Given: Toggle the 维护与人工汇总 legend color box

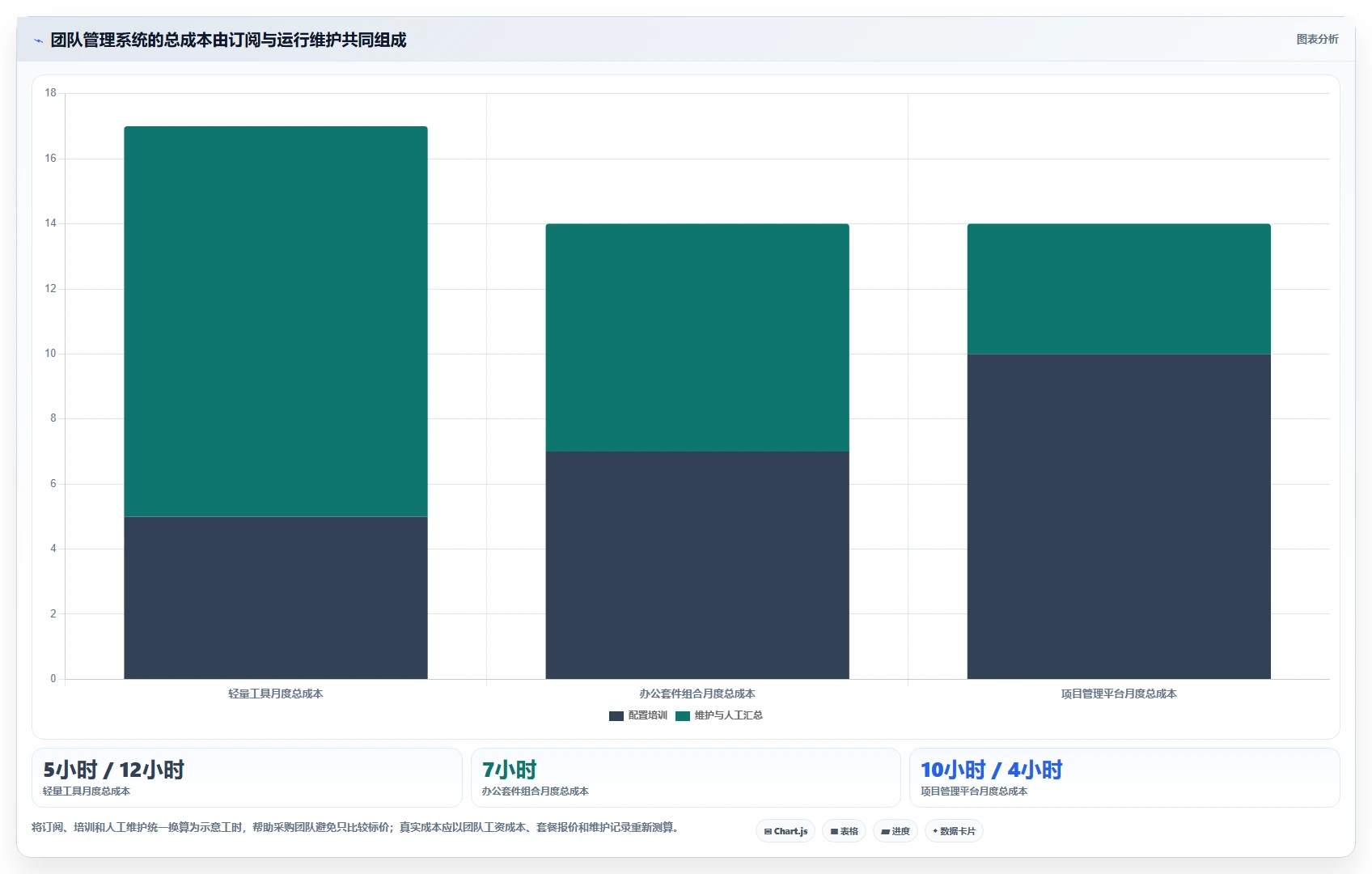Looking at the screenshot, I should click(x=682, y=715).
